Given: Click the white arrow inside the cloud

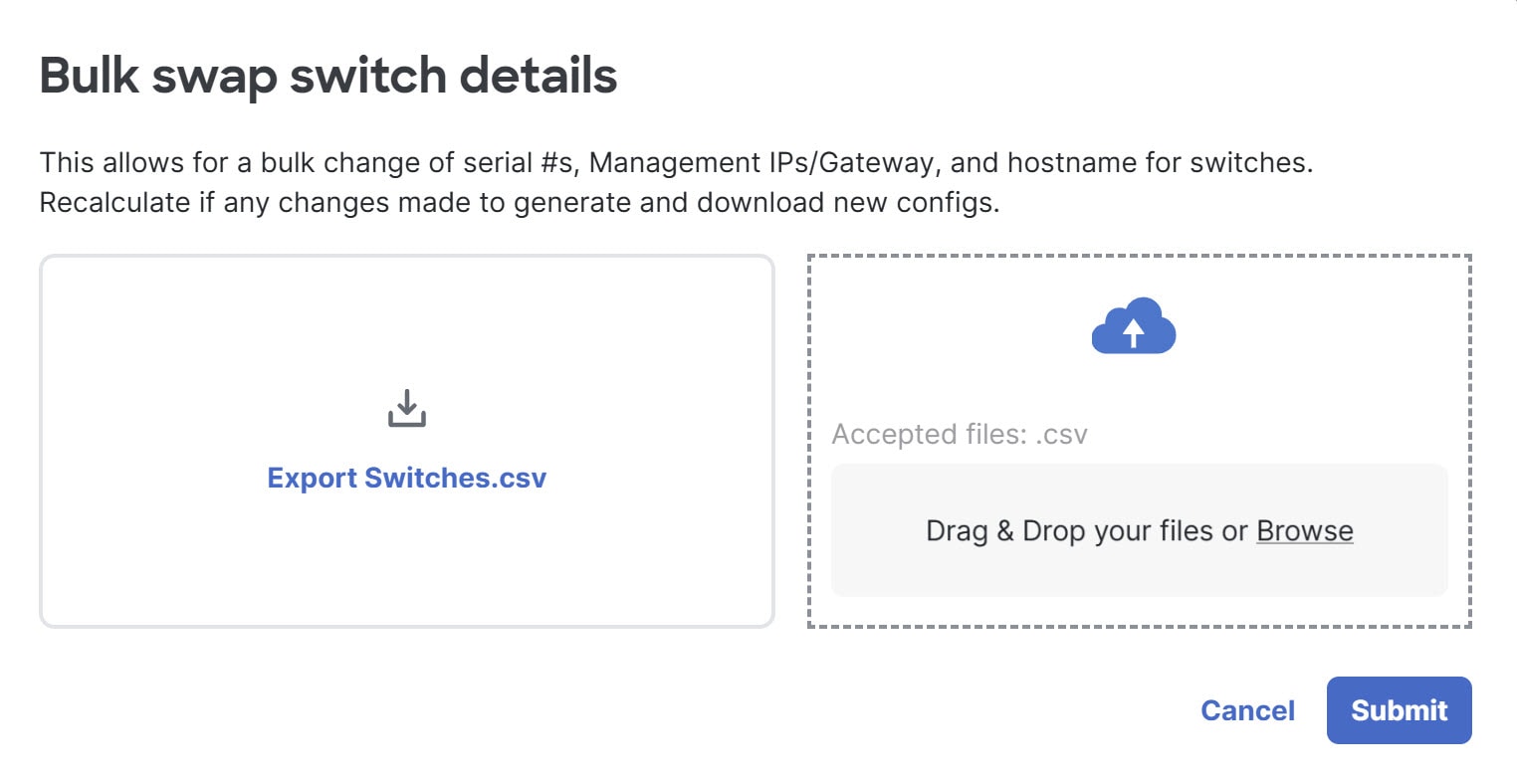Looking at the screenshot, I should (x=1133, y=332).
